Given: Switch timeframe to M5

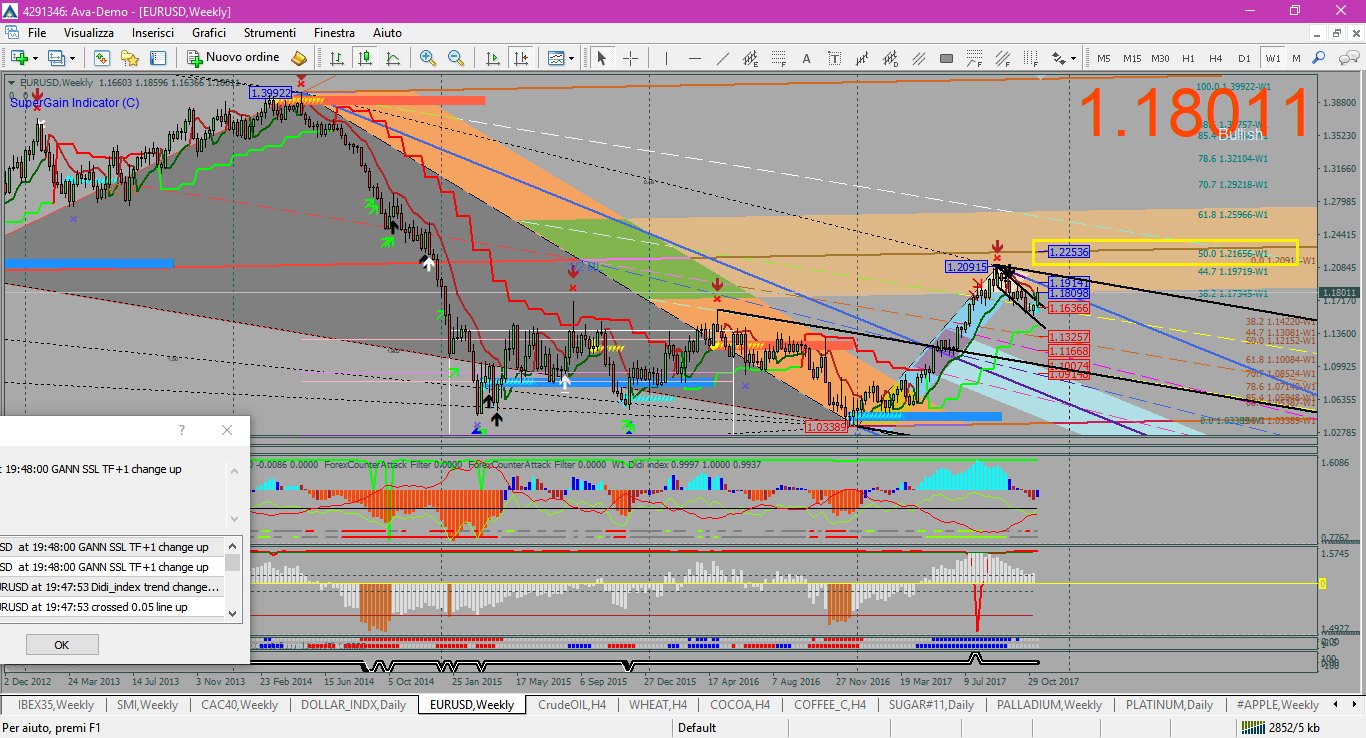Looking at the screenshot, I should click(x=1104, y=58).
